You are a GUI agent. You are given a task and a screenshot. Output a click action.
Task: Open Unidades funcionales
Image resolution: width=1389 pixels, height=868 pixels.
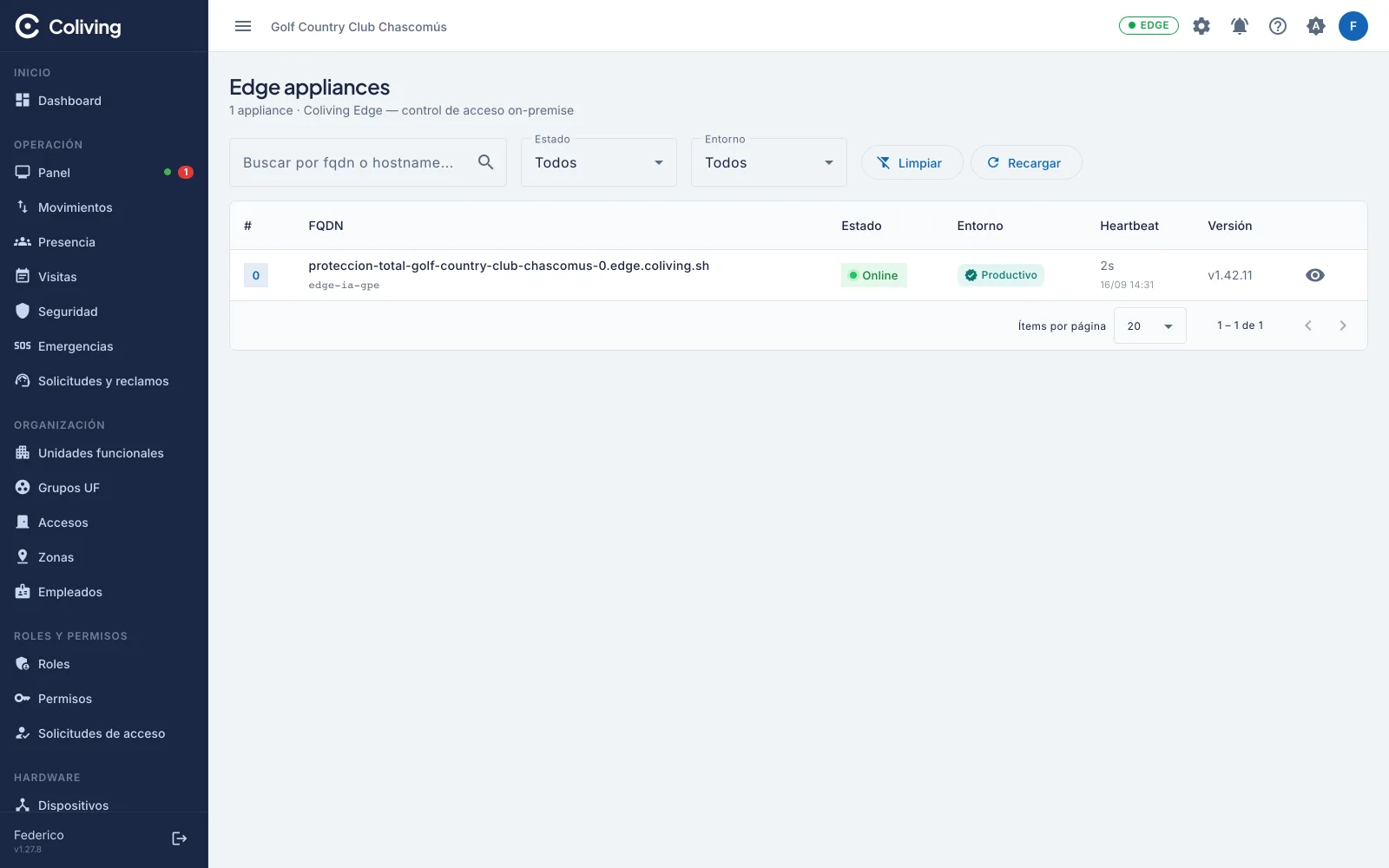[104, 453]
